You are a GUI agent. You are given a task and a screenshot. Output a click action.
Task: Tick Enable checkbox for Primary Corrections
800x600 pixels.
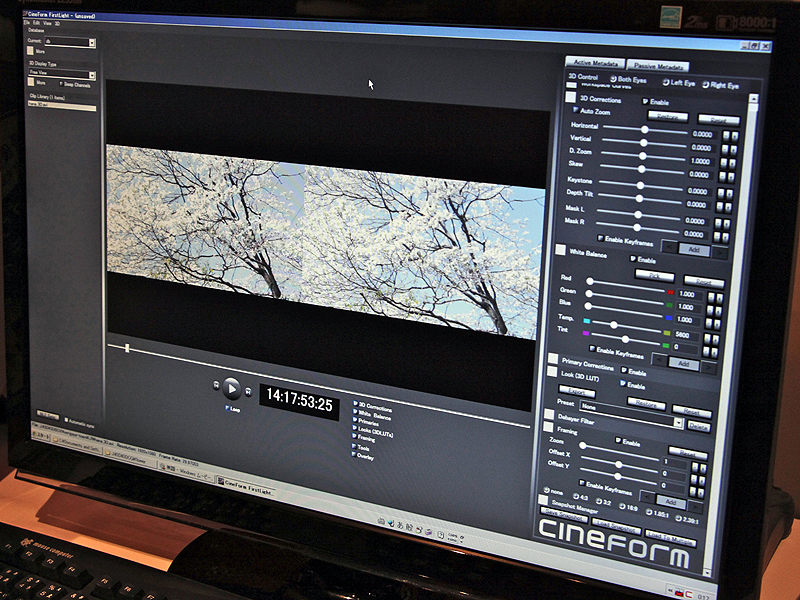624,370
